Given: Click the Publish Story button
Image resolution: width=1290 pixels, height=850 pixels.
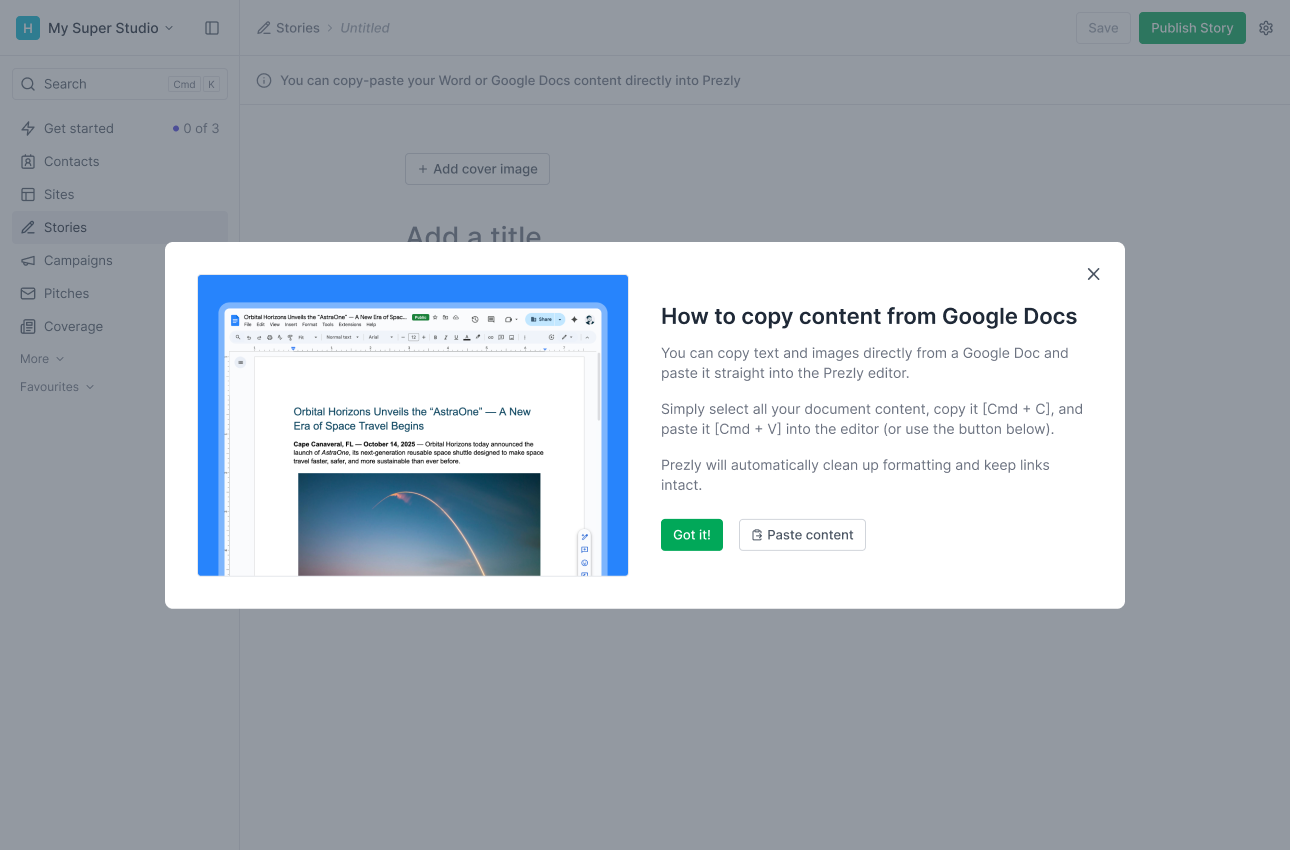Looking at the screenshot, I should [1191, 28].
